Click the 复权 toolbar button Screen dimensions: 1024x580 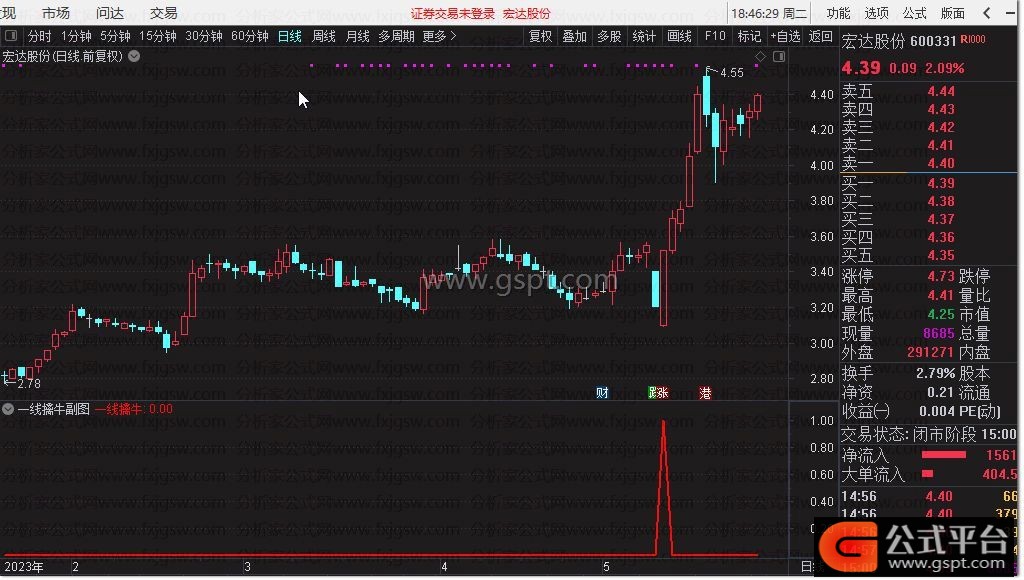[541, 36]
